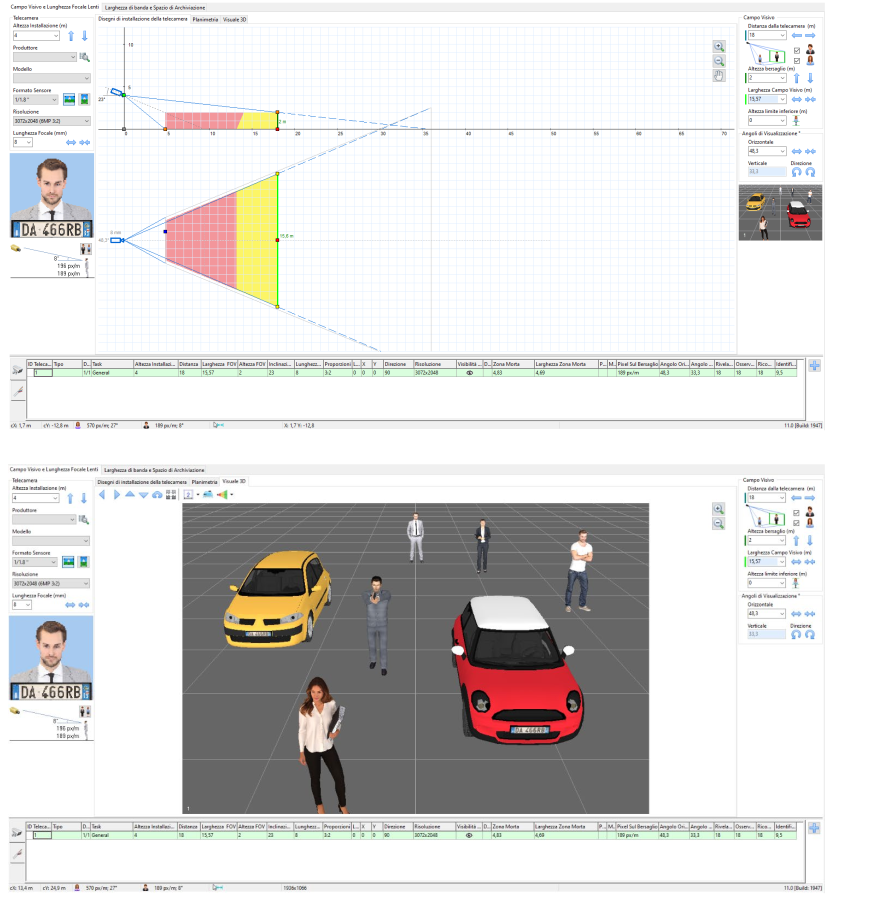Switch to the Planimetria tab in drawing window
The image size is (874, 910).
tap(204, 19)
